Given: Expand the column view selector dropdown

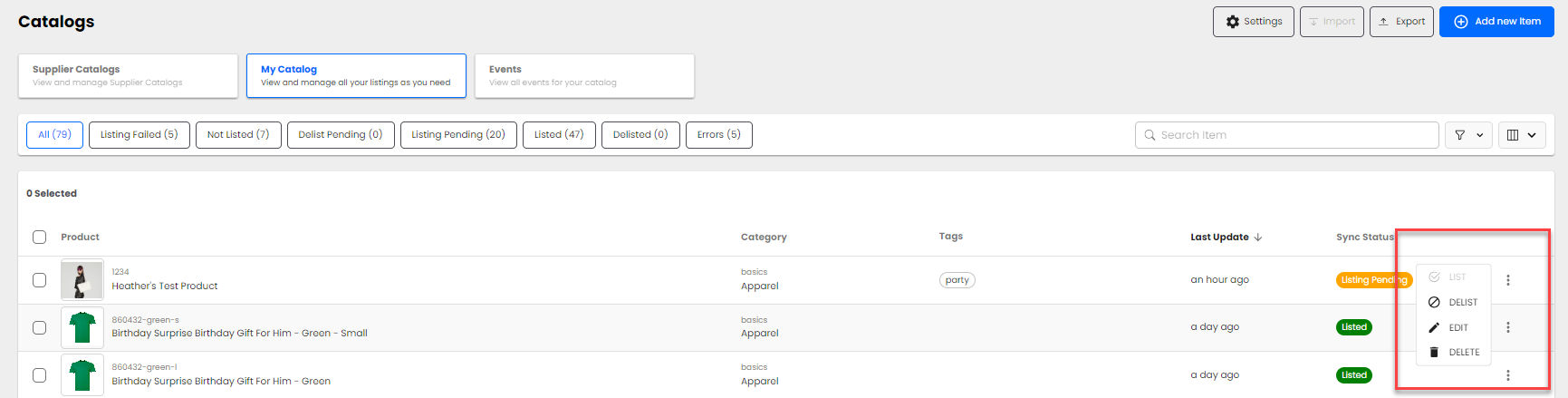Looking at the screenshot, I should (1521, 135).
